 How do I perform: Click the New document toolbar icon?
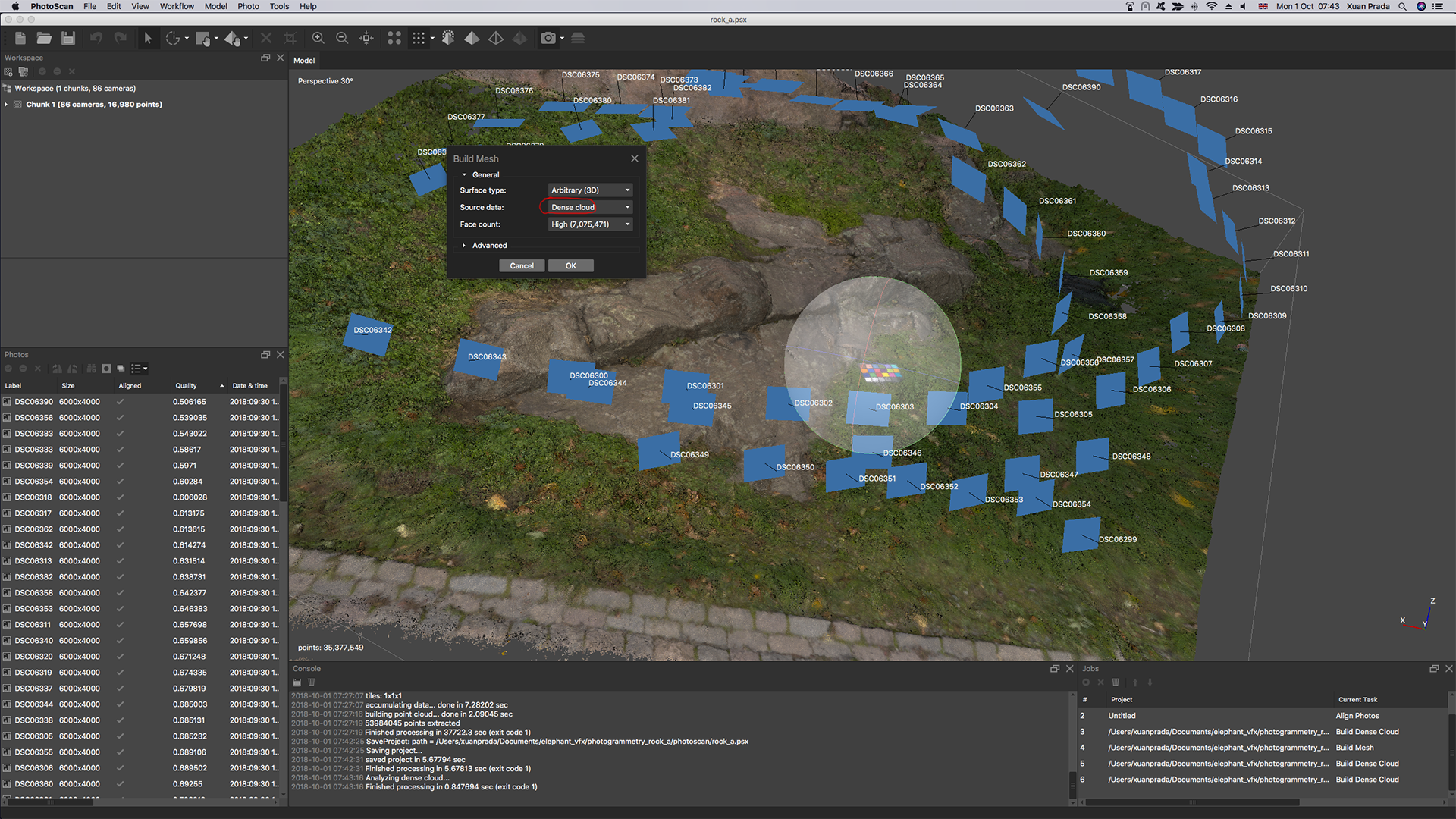click(x=20, y=38)
